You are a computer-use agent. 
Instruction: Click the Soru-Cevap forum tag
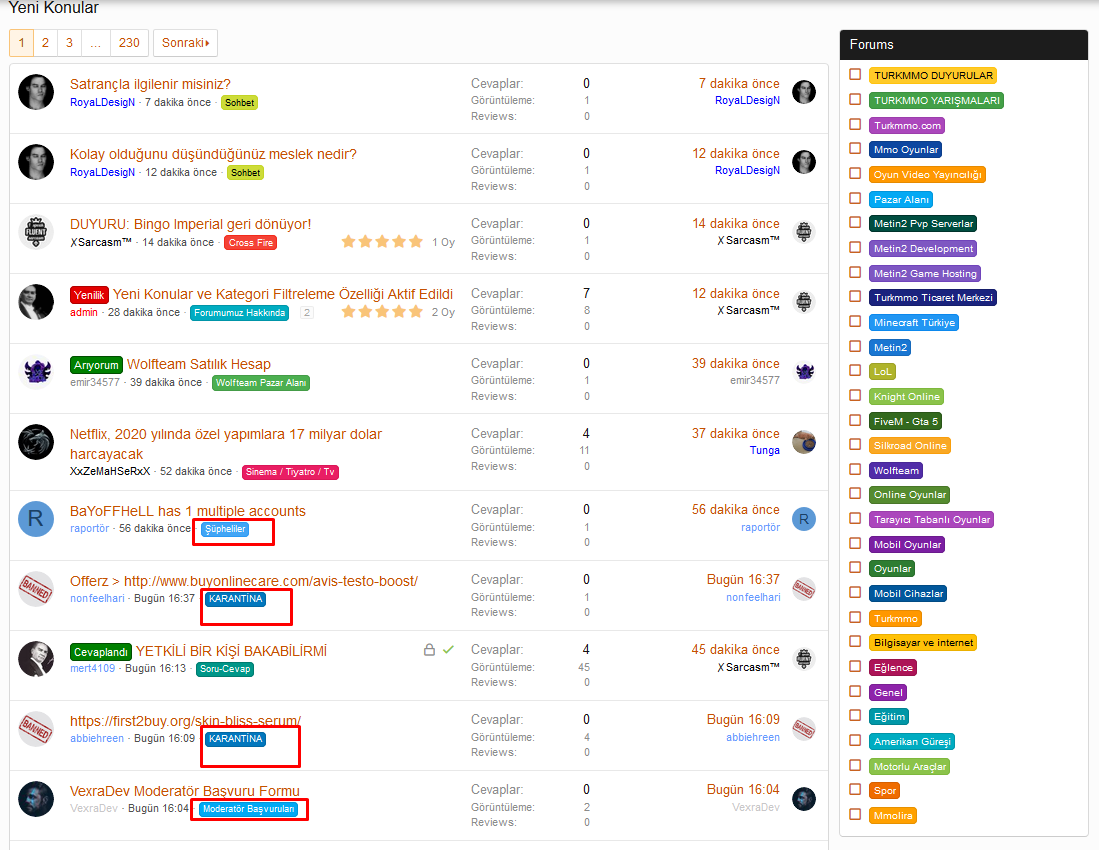pyautogui.click(x=225, y=669)
